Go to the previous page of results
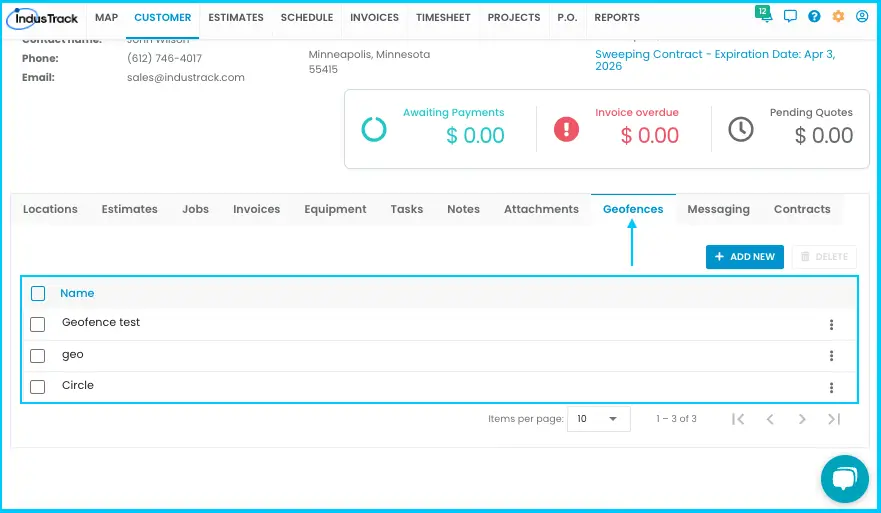Image resolution: width=881 pixels, height=513 pixels. [x=770, y=419]
